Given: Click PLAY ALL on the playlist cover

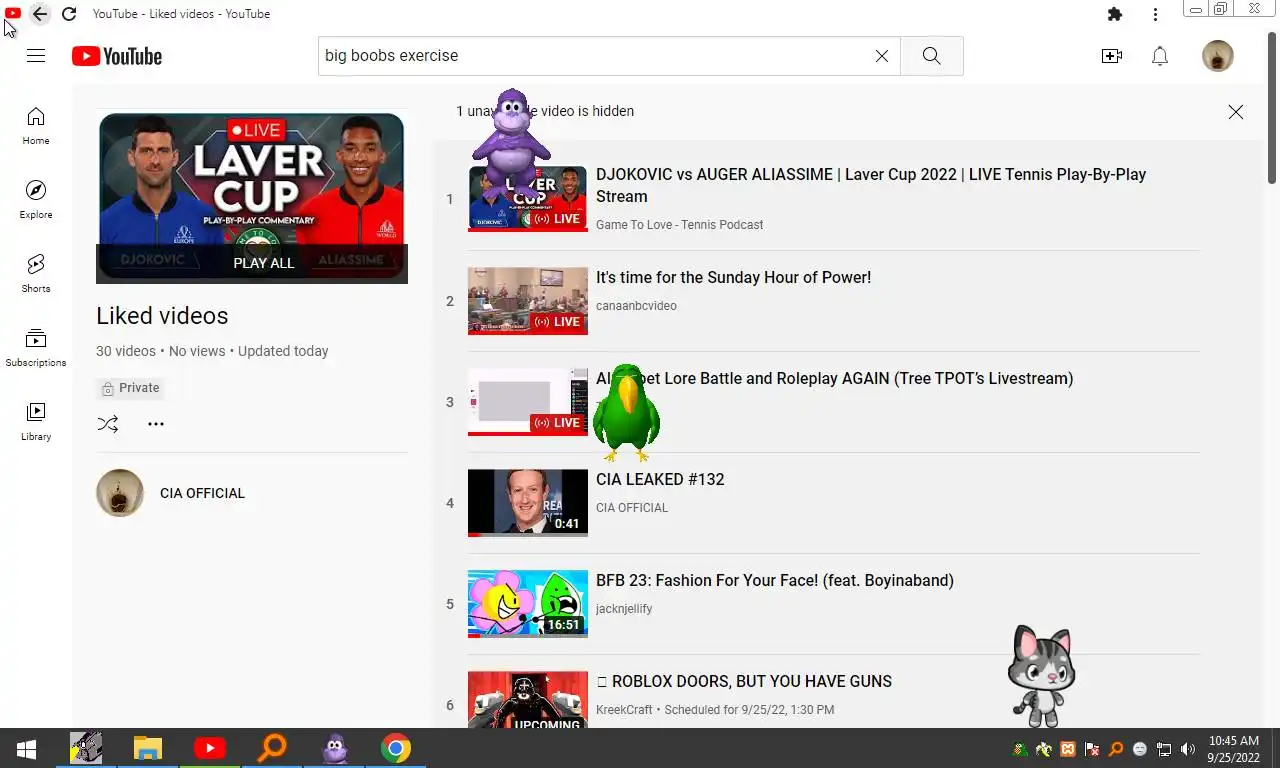Looking at the screenshot, I should coord(263,263).
